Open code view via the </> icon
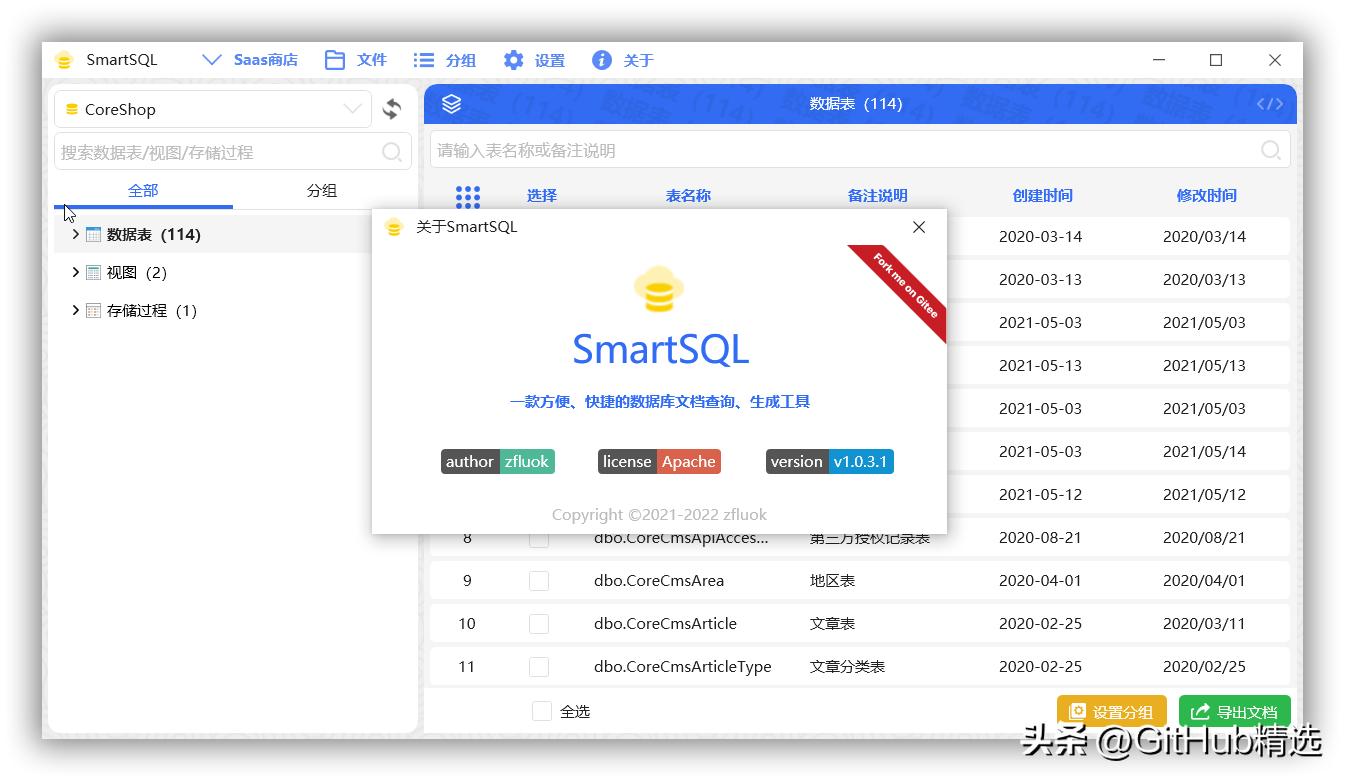Screen dimensions: 1345x781 pyautogui.click(x=1269, y=103)
